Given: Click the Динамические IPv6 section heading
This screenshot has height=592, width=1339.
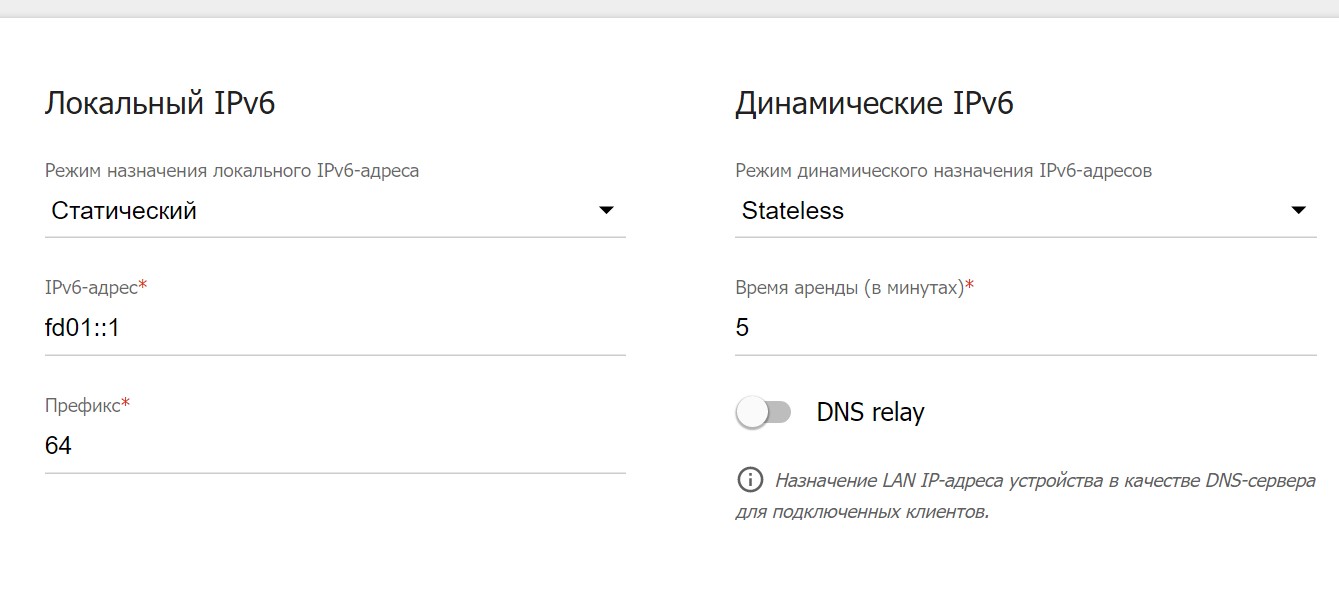Looking at the screenshot, I should click(x=874, y=103).
